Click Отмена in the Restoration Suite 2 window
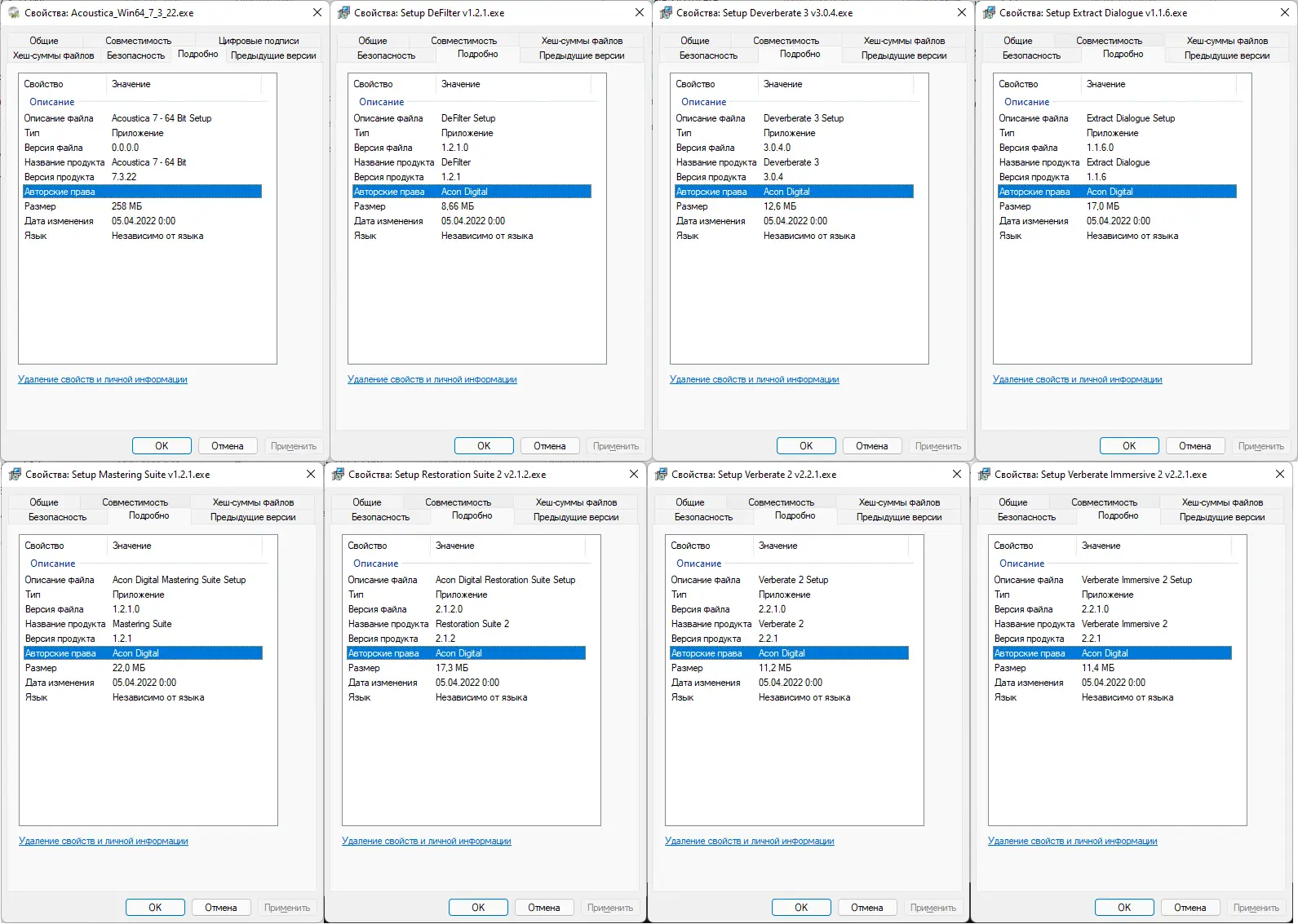 coord(543,908)
